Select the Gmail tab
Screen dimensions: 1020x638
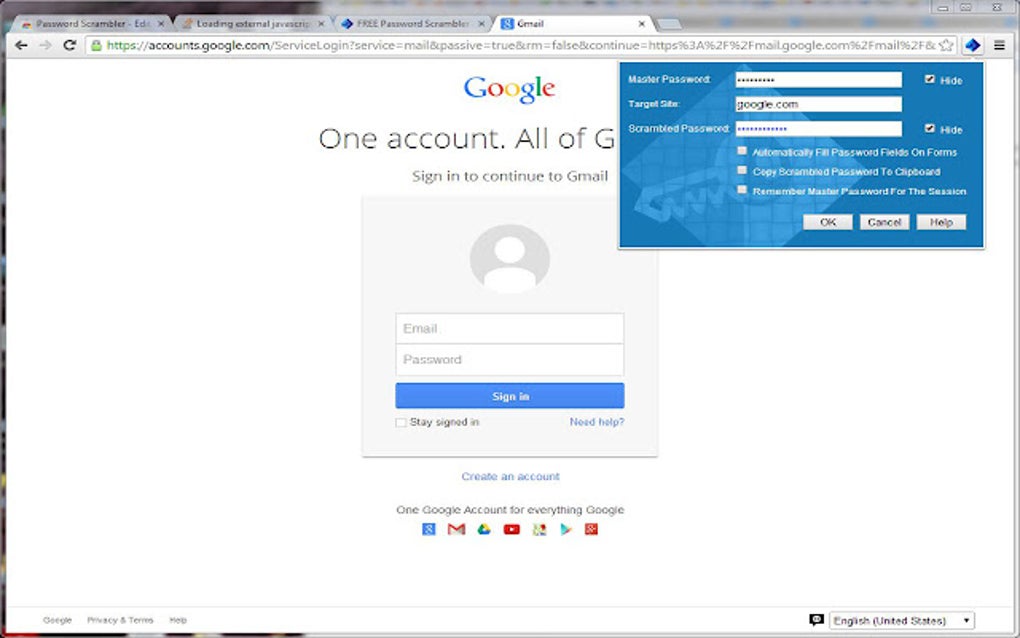[x=572, y=23]
